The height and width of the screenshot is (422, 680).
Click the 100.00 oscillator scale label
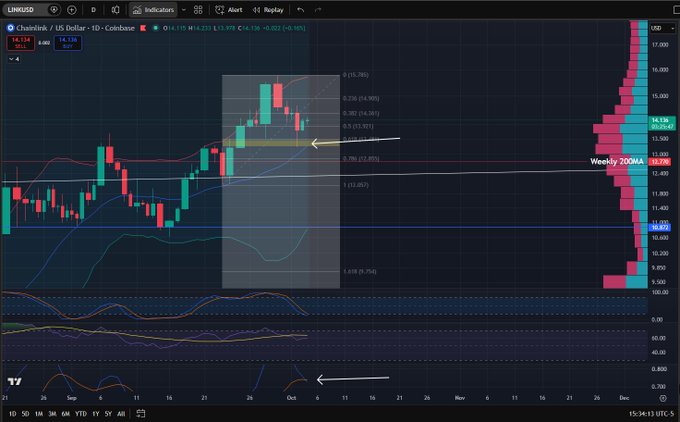point(660,292)
